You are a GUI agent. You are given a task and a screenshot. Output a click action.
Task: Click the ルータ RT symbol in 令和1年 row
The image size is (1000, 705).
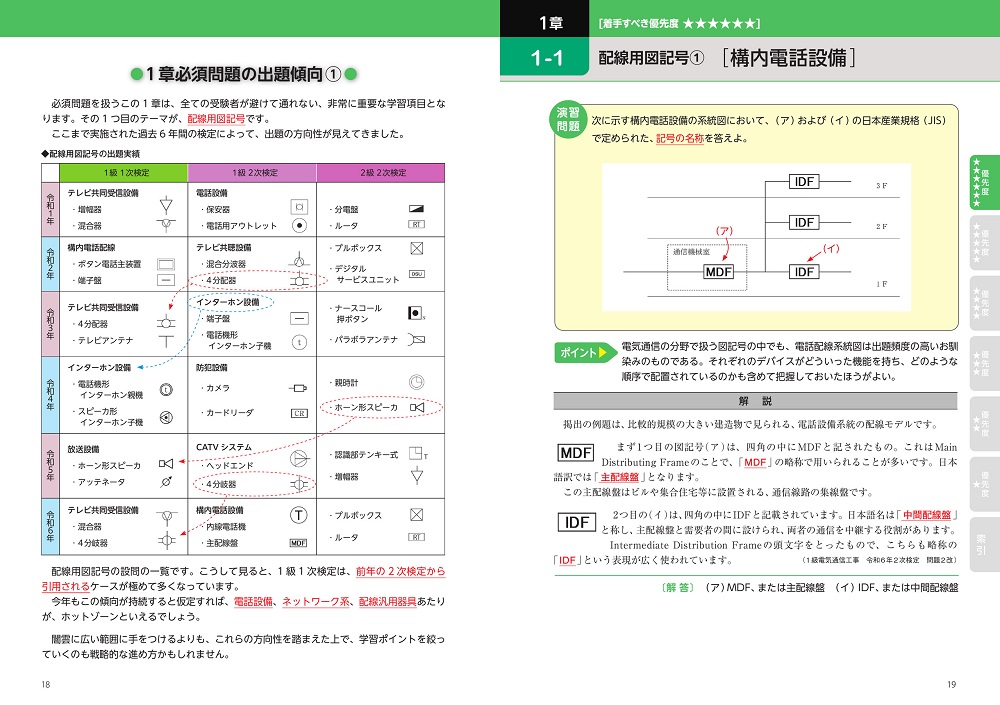pyautogui.click(x=416, y=225)
